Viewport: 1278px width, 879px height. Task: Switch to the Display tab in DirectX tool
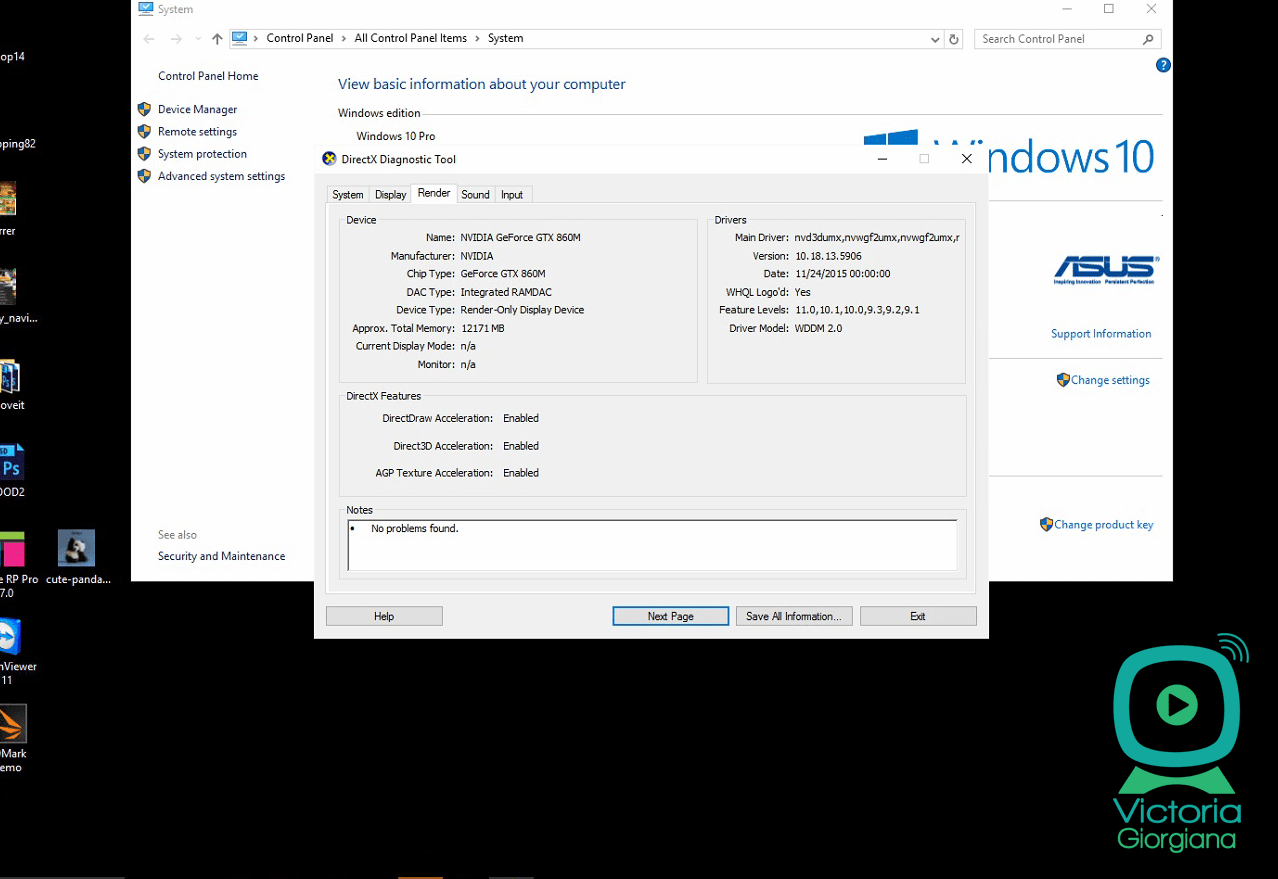pyautogui.click(x=390, y=195)
